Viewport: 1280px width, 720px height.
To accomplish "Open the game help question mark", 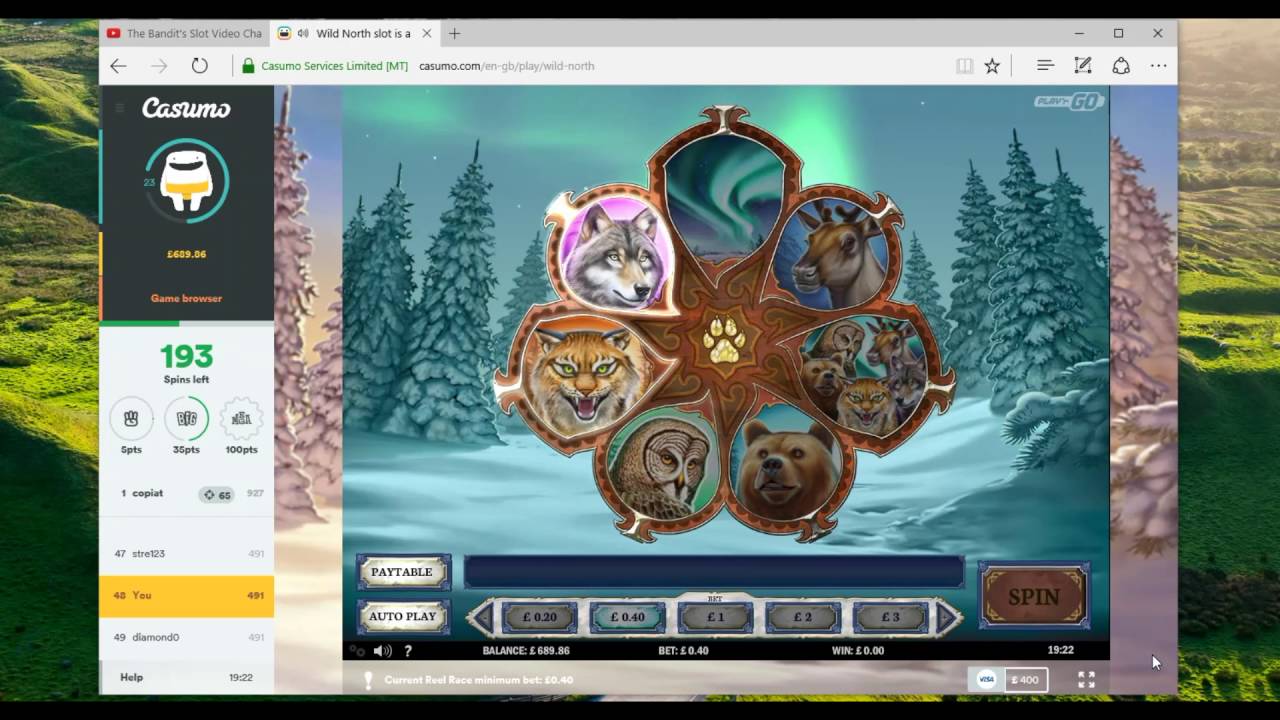I will (408, 650).
